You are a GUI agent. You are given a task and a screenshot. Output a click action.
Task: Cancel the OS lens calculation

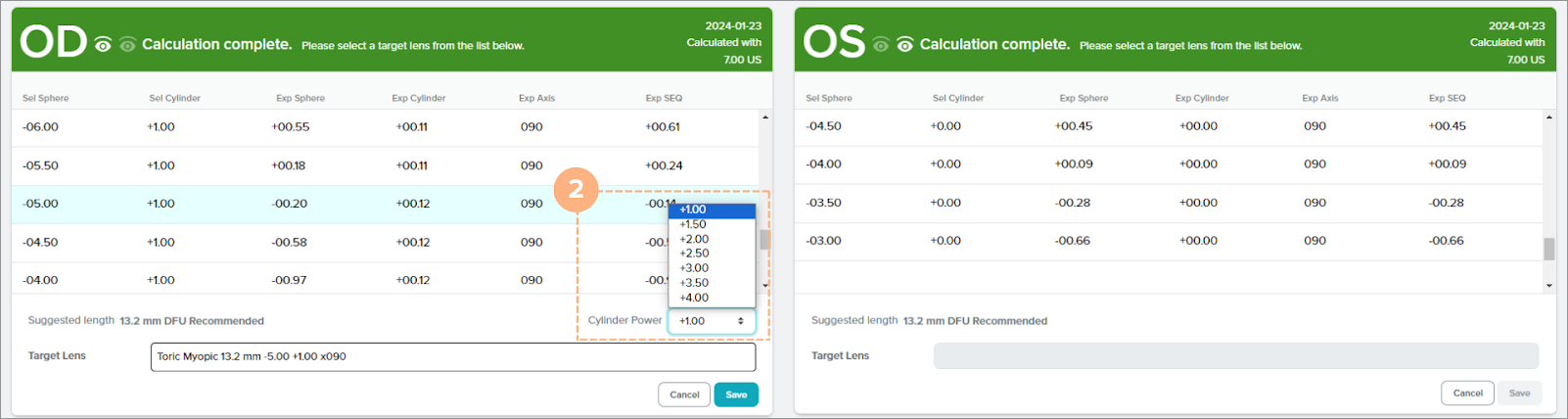click(x=1467, y=394)
